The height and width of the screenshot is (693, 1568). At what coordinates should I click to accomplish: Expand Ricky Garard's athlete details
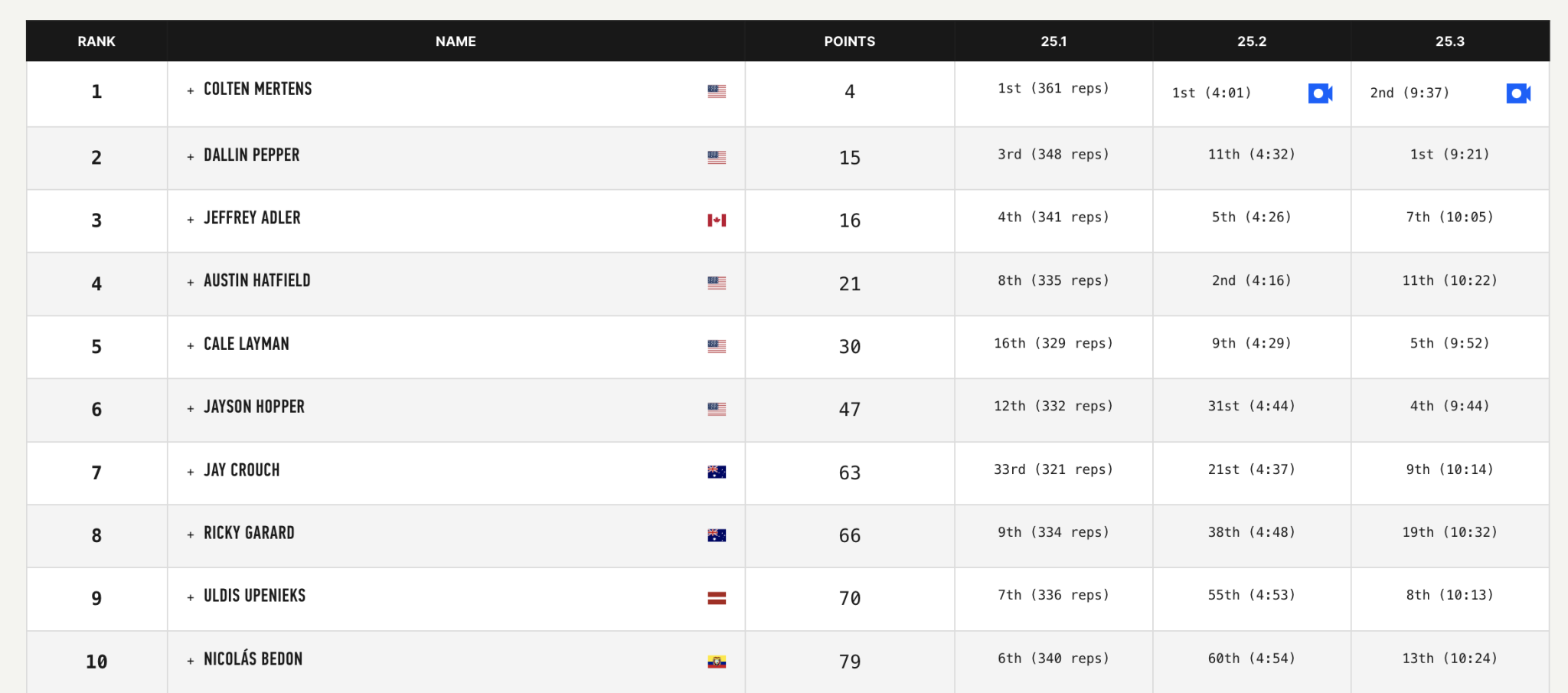[191, 534]
